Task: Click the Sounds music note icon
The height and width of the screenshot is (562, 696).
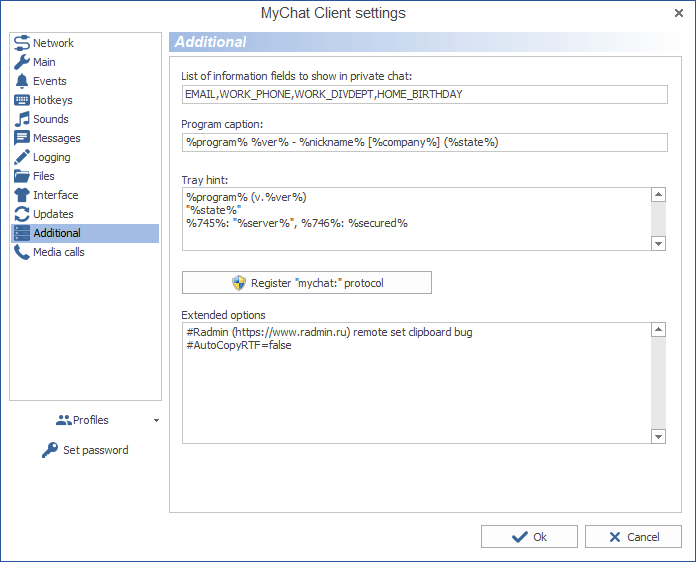Action: tap(22, 119)
